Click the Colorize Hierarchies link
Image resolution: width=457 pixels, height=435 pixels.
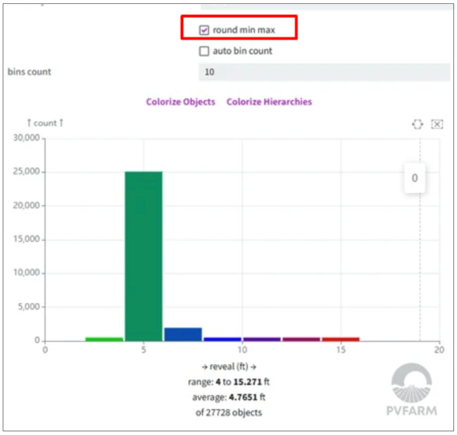[269, 102]
